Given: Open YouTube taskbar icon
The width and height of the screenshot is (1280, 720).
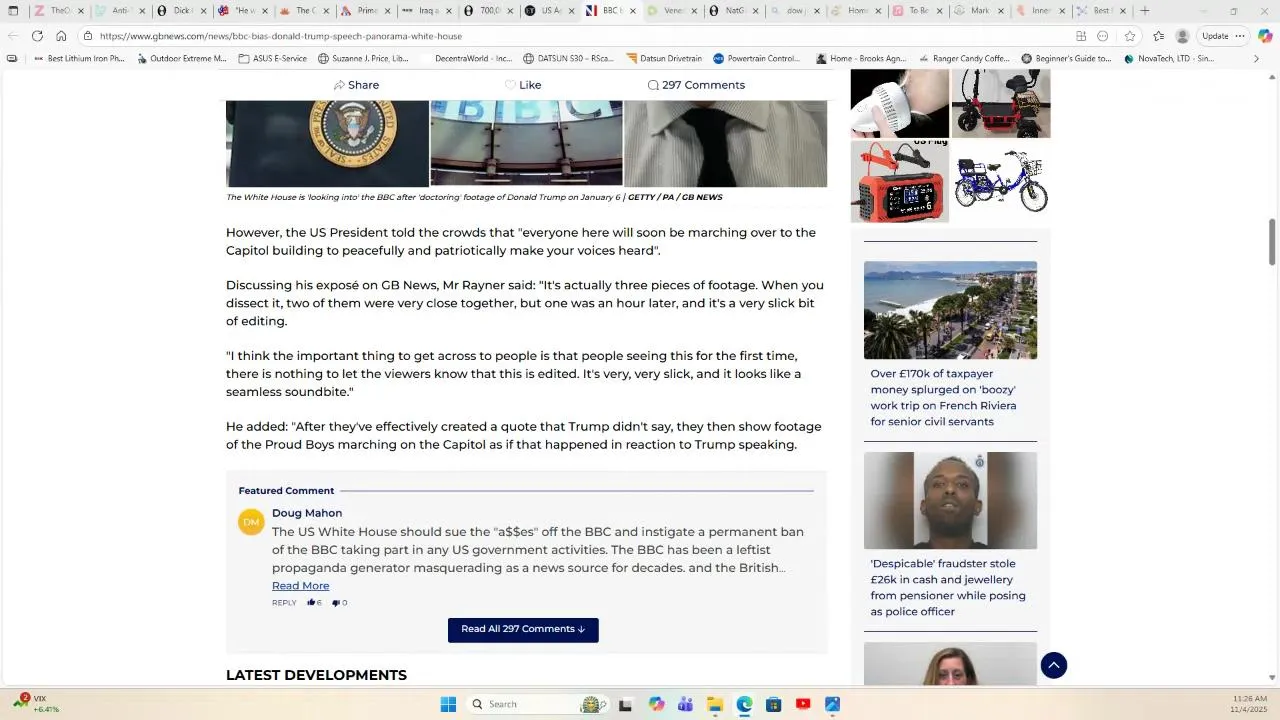Looking at the screenshot, I should tap(803, 704).
